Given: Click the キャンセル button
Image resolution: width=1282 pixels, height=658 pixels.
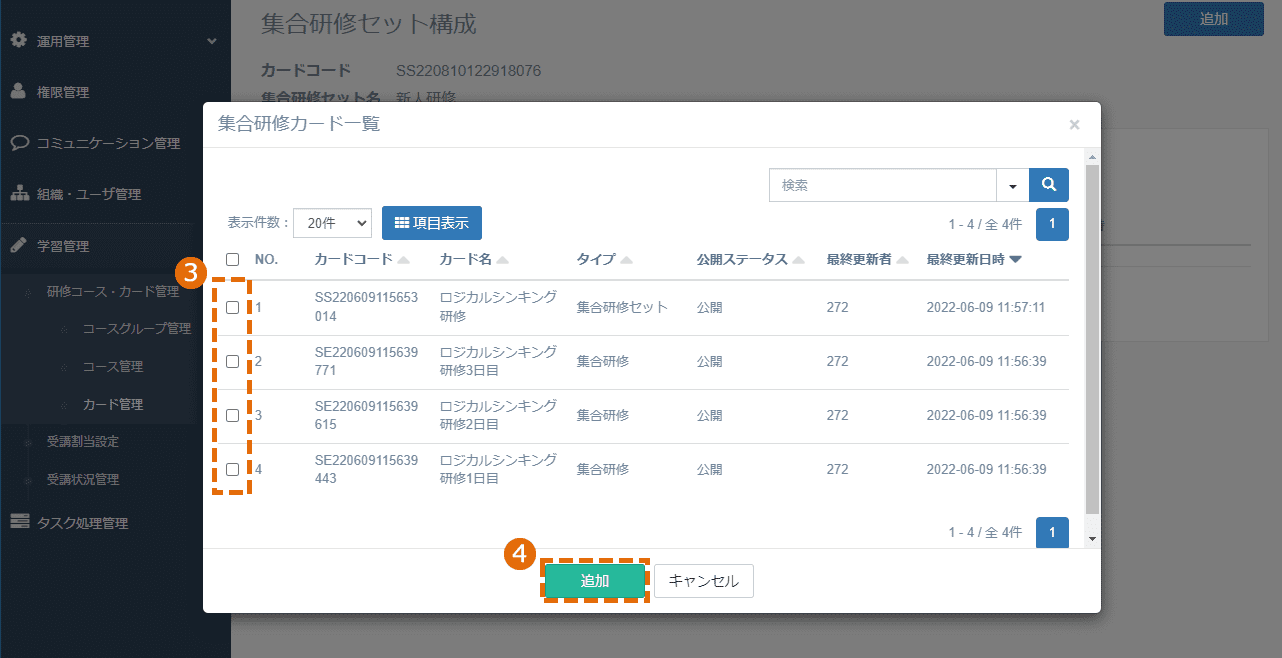Looking at the screenshot, I should [x=703, y=581].
